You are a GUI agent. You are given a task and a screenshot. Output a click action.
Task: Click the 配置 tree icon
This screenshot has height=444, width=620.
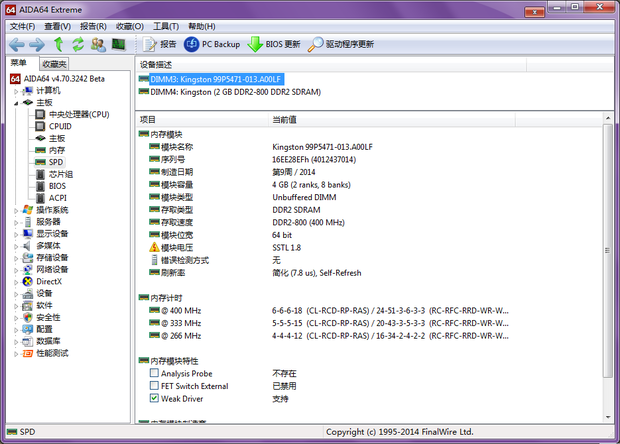coord(28,329)
